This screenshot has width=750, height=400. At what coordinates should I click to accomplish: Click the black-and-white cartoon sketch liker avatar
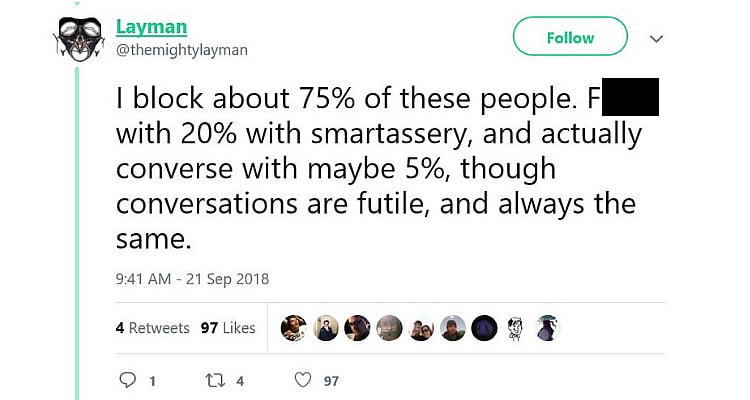pos(516,327)
